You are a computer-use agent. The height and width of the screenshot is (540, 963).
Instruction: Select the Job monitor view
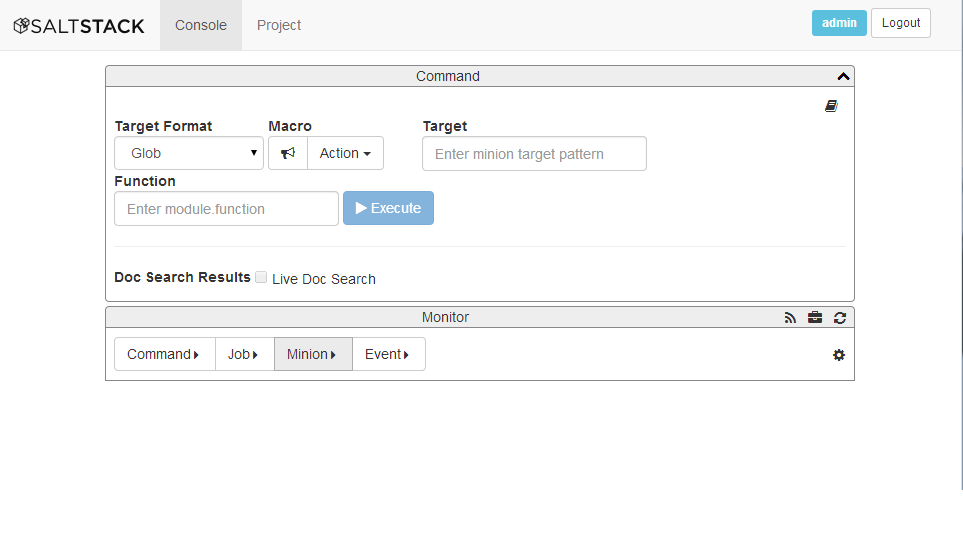tap(244, 354)
